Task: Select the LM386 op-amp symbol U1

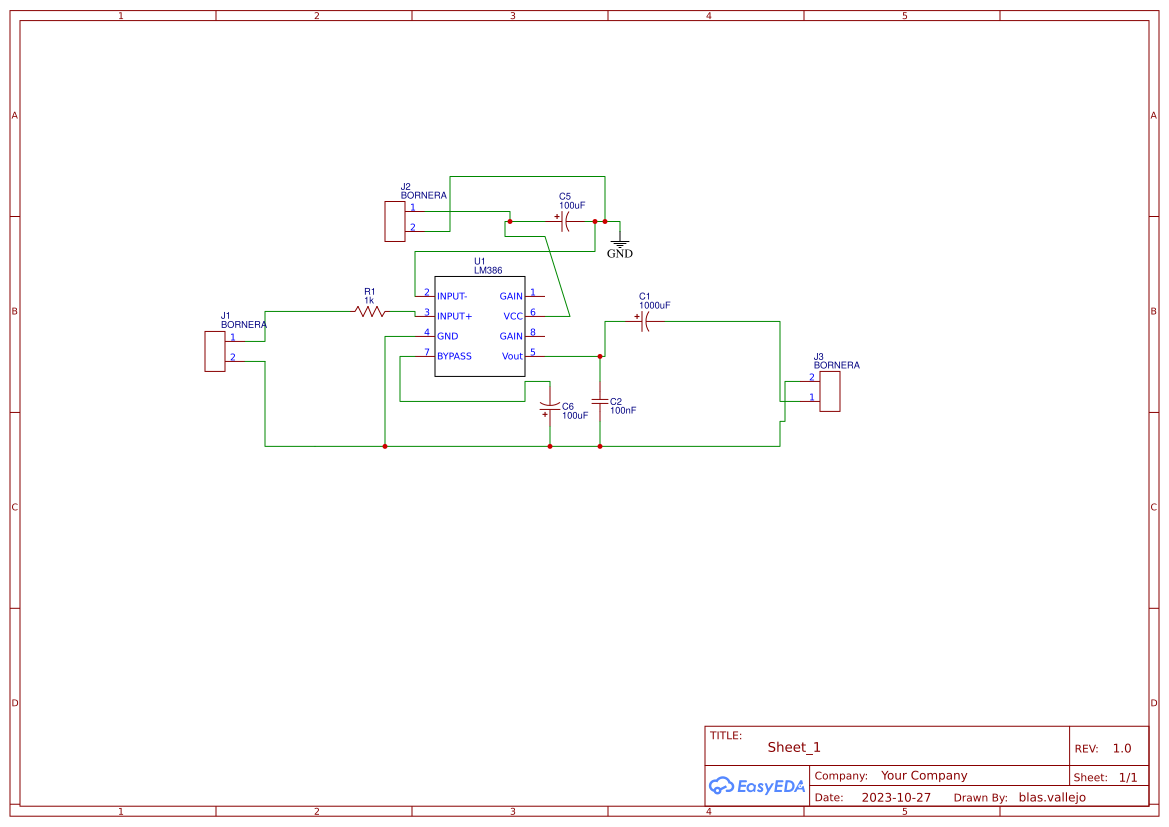Action: click(478, 325)
